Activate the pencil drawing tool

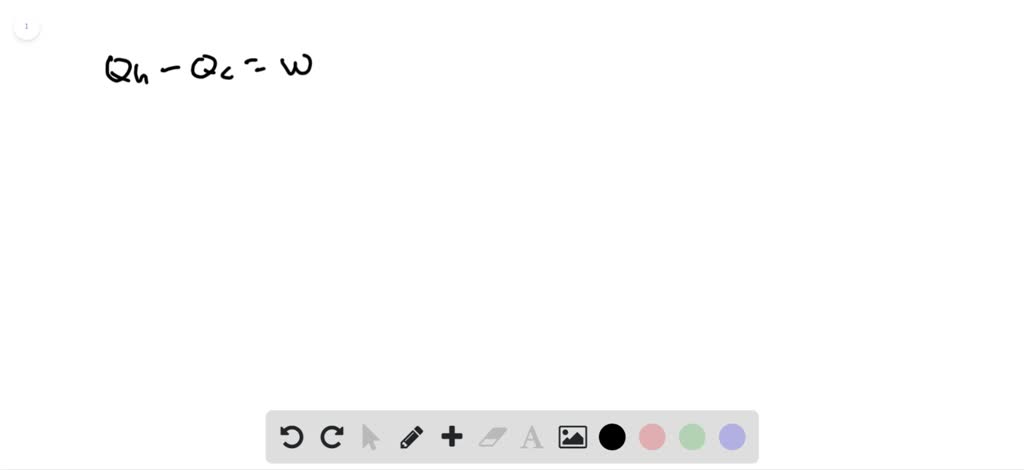pos(411,437)
